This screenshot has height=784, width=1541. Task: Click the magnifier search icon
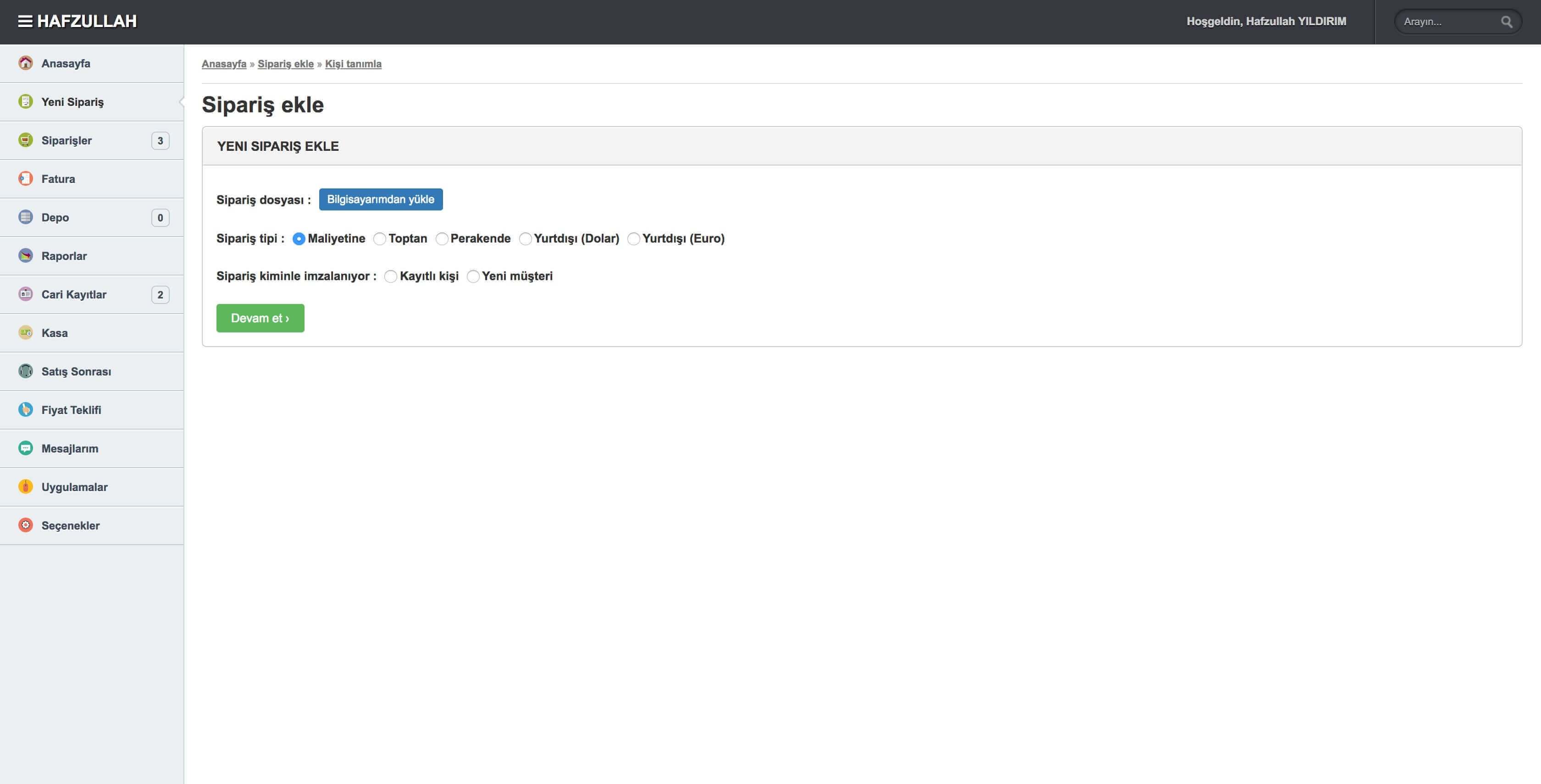pyautogui.click(x=1506, y=22)
